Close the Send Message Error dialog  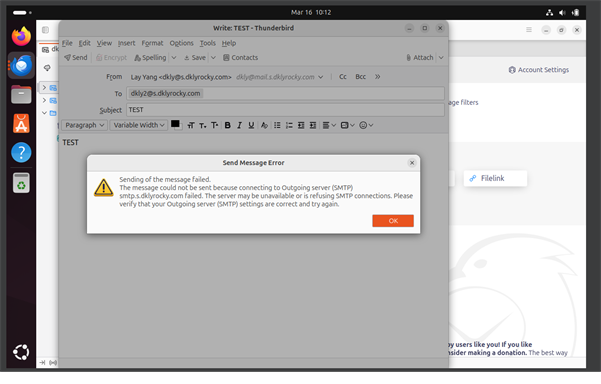(412, 163)
